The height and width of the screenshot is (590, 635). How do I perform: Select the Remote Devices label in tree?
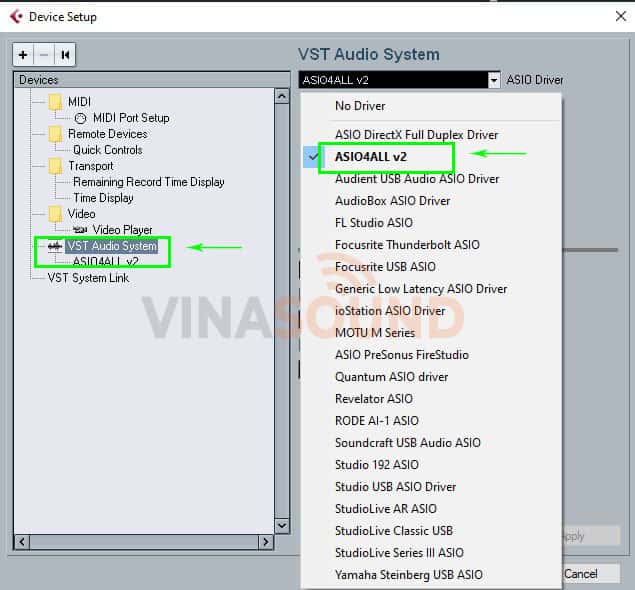tap(107, 134)
